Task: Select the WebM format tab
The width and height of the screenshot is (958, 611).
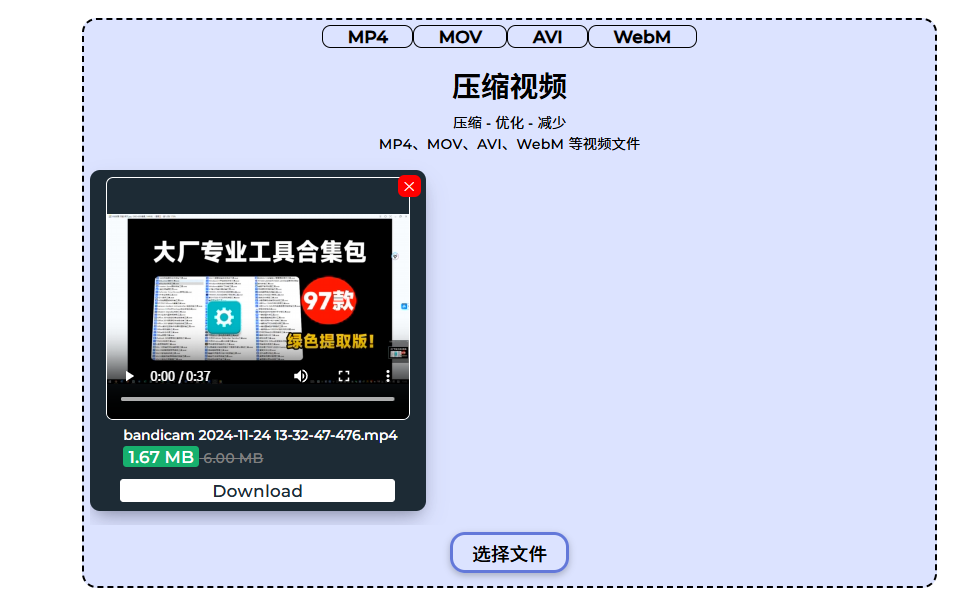Action: tap(641, 36)
